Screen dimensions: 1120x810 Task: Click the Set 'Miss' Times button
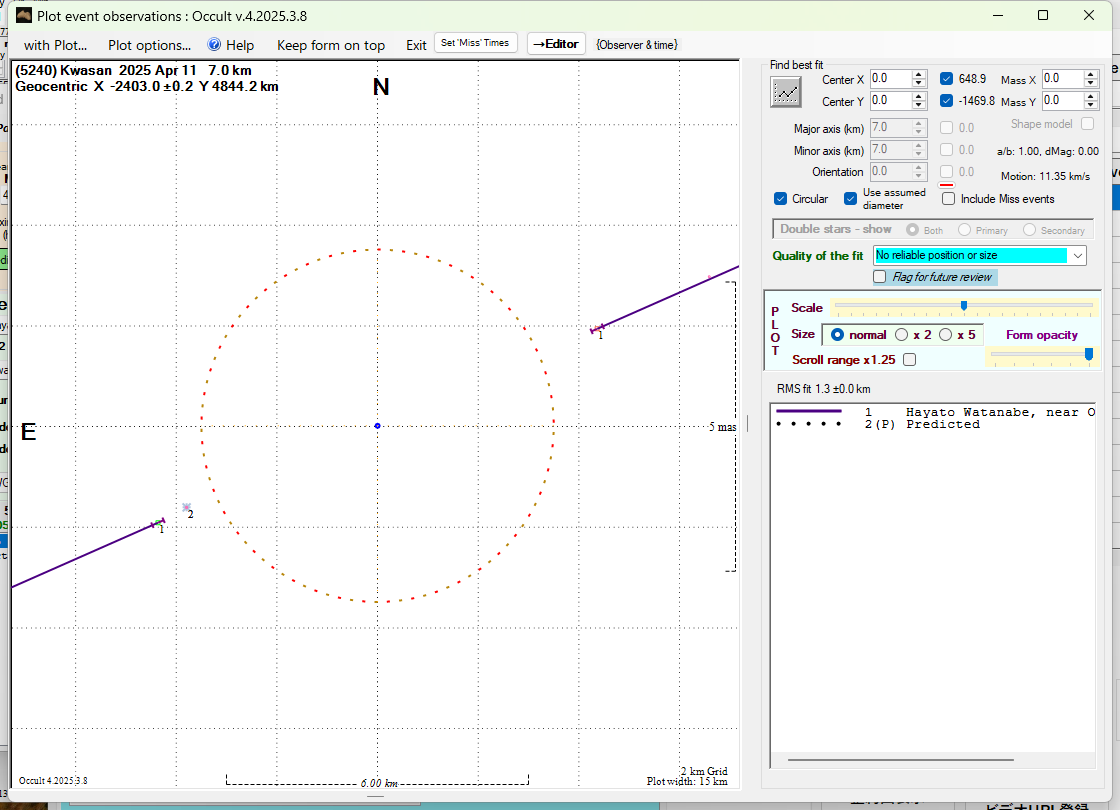coord(476,43)
